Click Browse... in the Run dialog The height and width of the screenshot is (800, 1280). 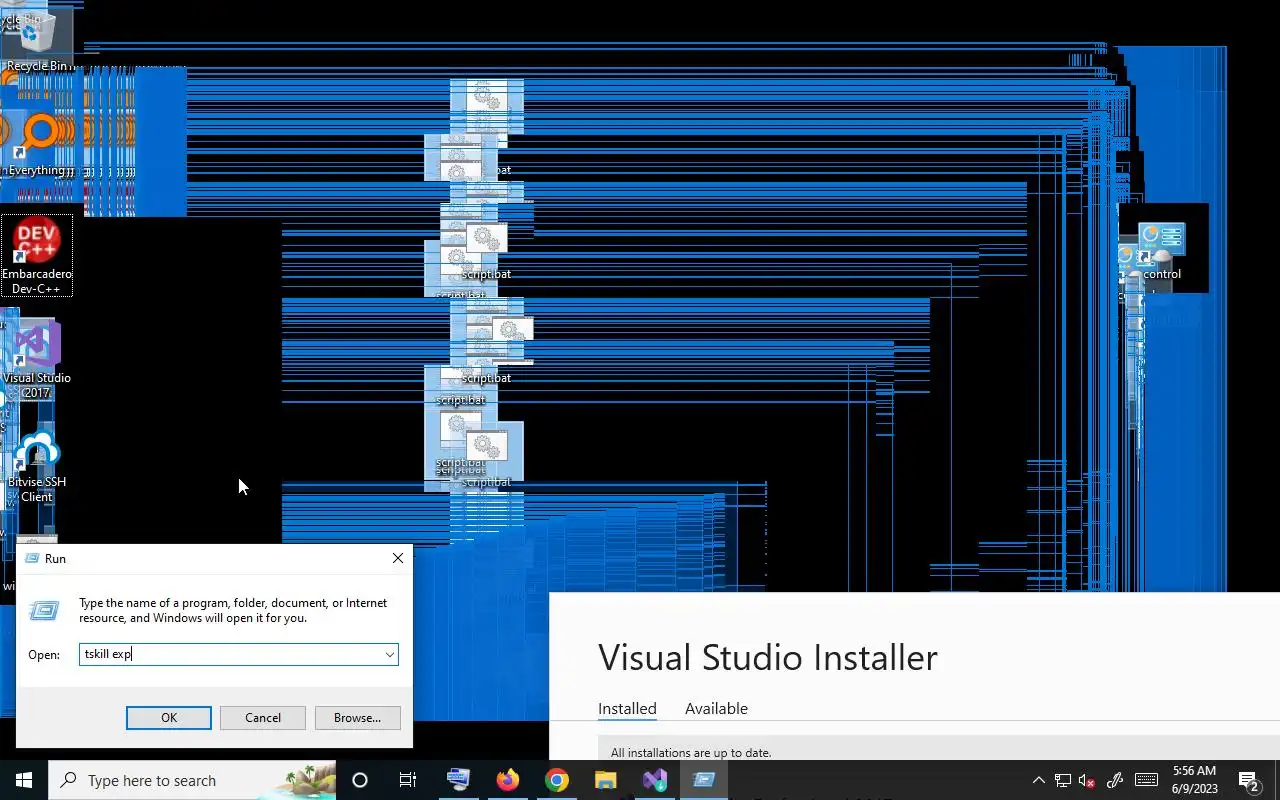(x=357, y=718)
